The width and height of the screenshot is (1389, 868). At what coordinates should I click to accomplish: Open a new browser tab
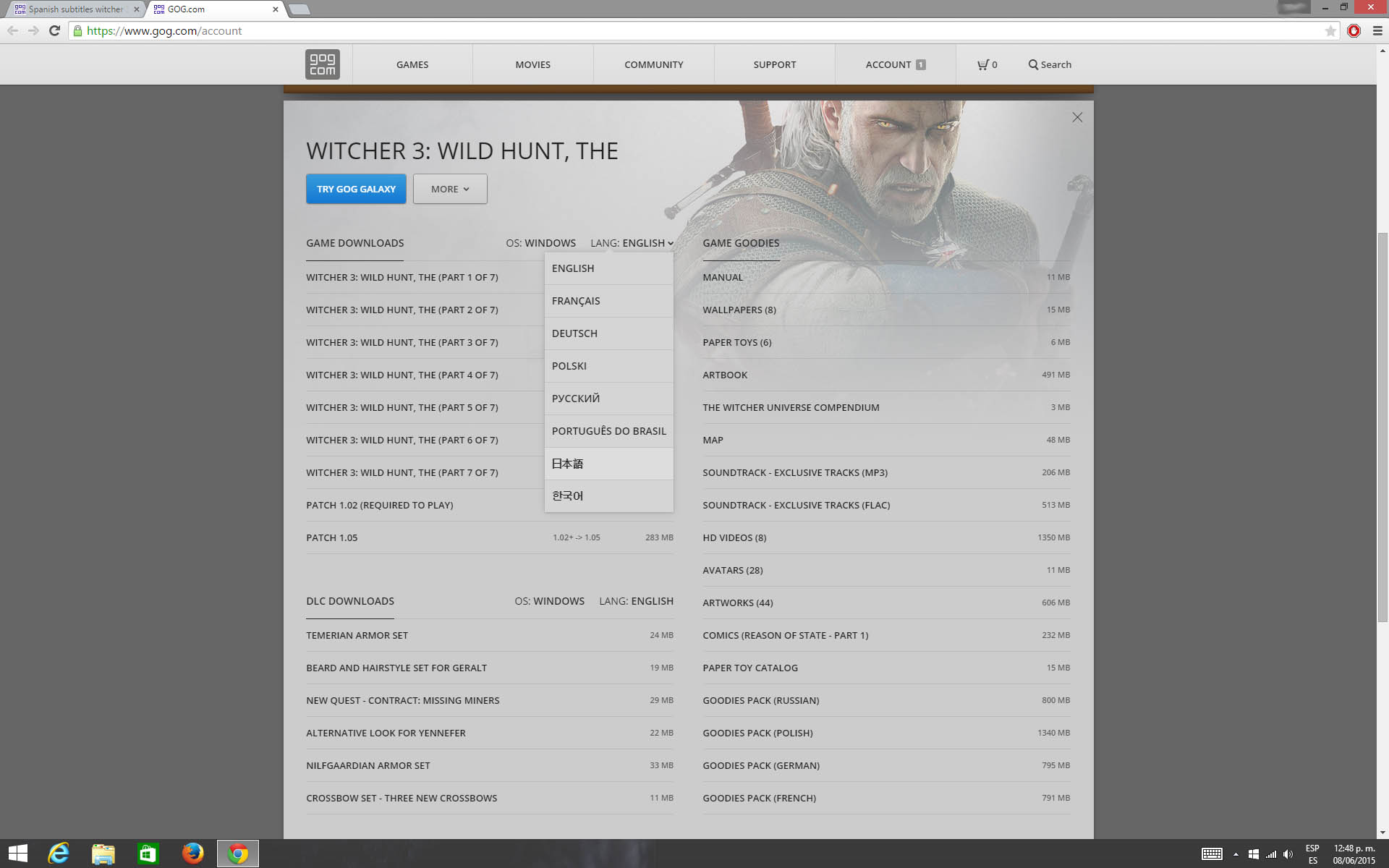pos(299,9)
